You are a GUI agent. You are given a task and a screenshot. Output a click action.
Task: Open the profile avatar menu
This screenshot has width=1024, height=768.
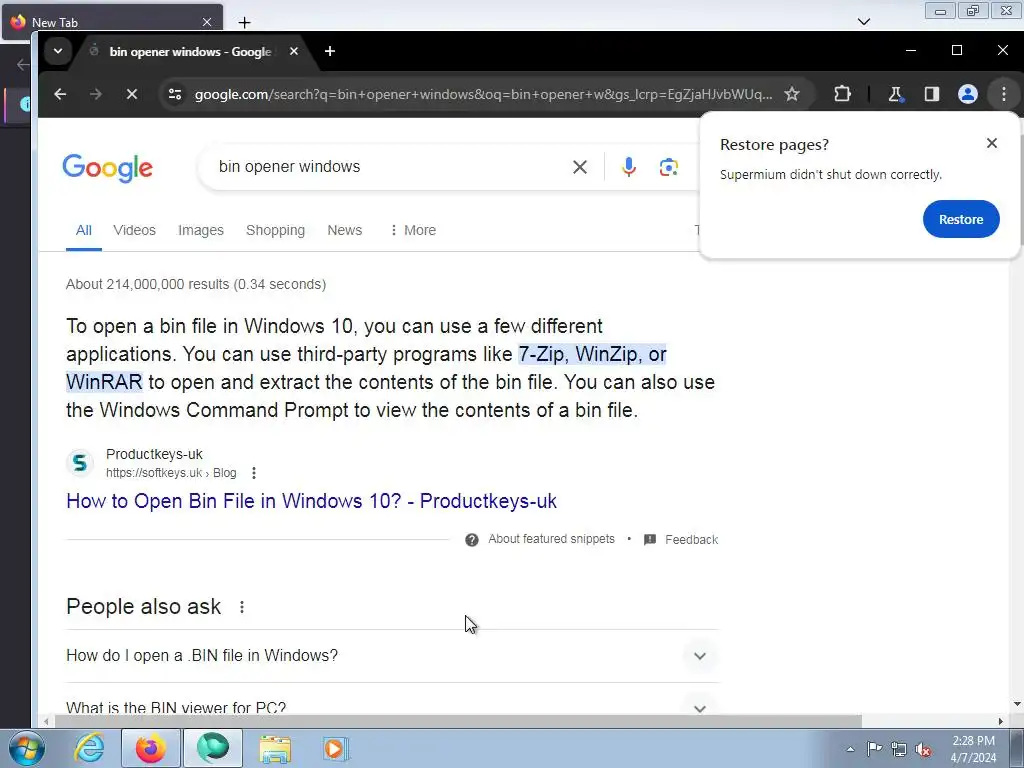(x=968, y=94)
